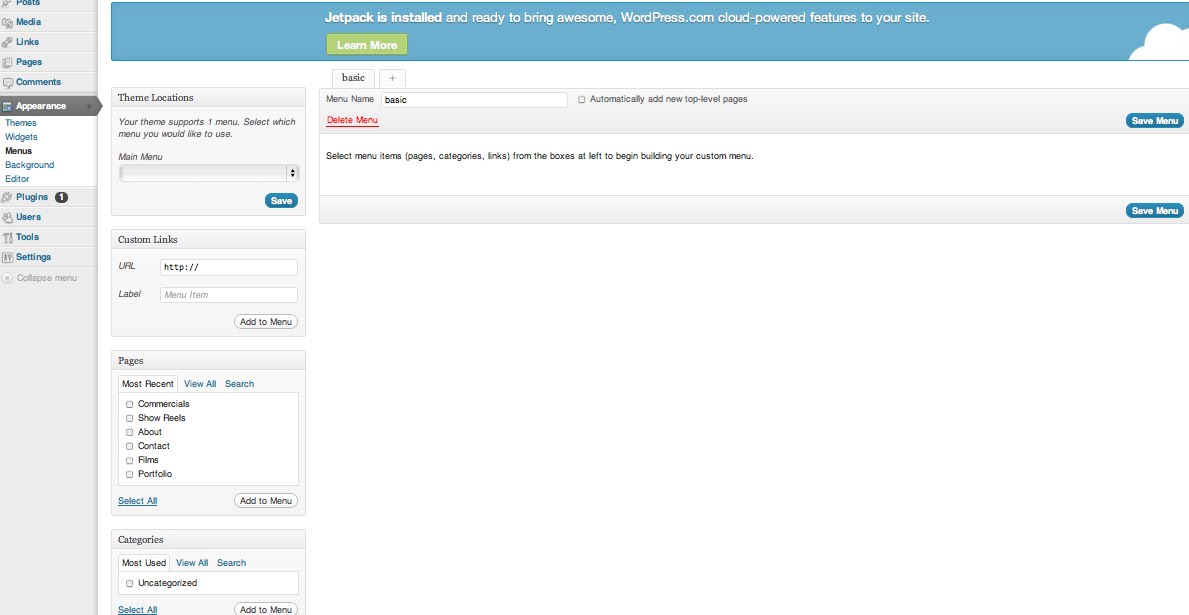Click the Menu Name field

click(475, 99)
